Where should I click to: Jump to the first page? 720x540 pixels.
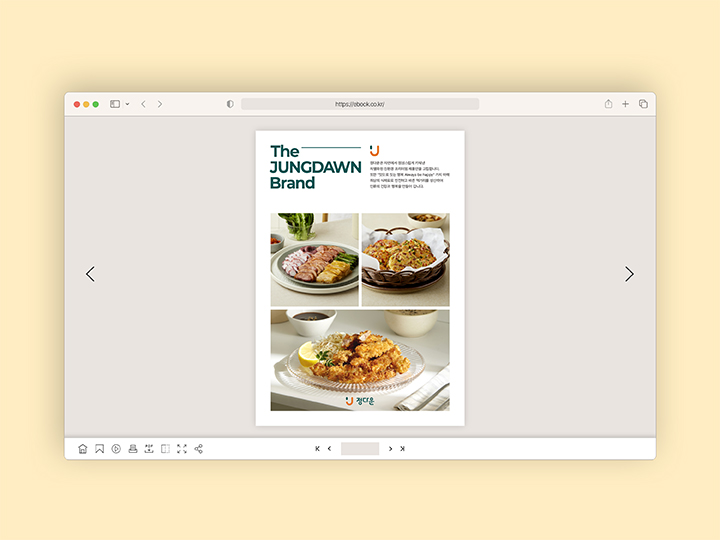318,449
